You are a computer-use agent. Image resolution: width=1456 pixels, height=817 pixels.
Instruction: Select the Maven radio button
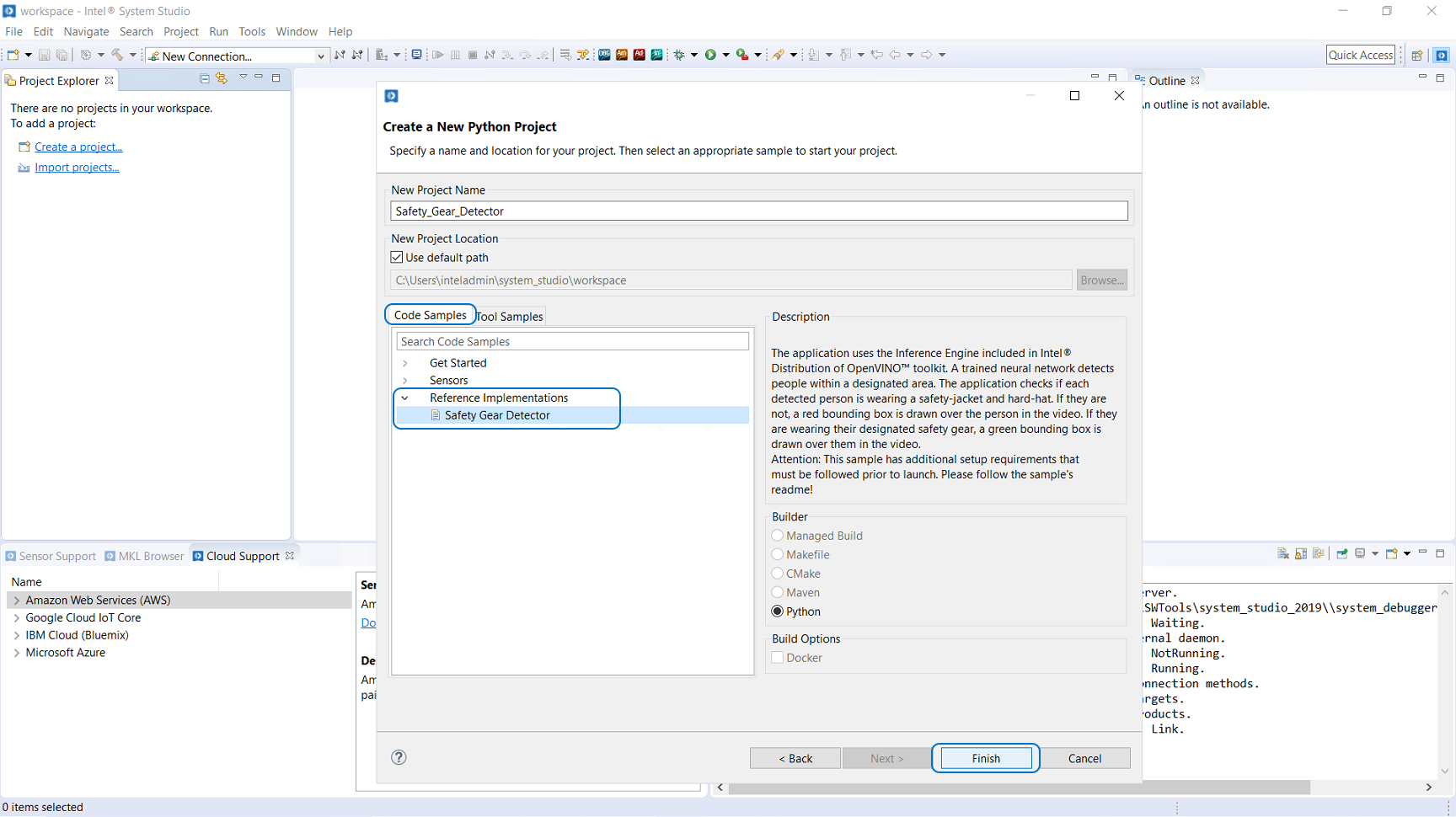[778, 592]
